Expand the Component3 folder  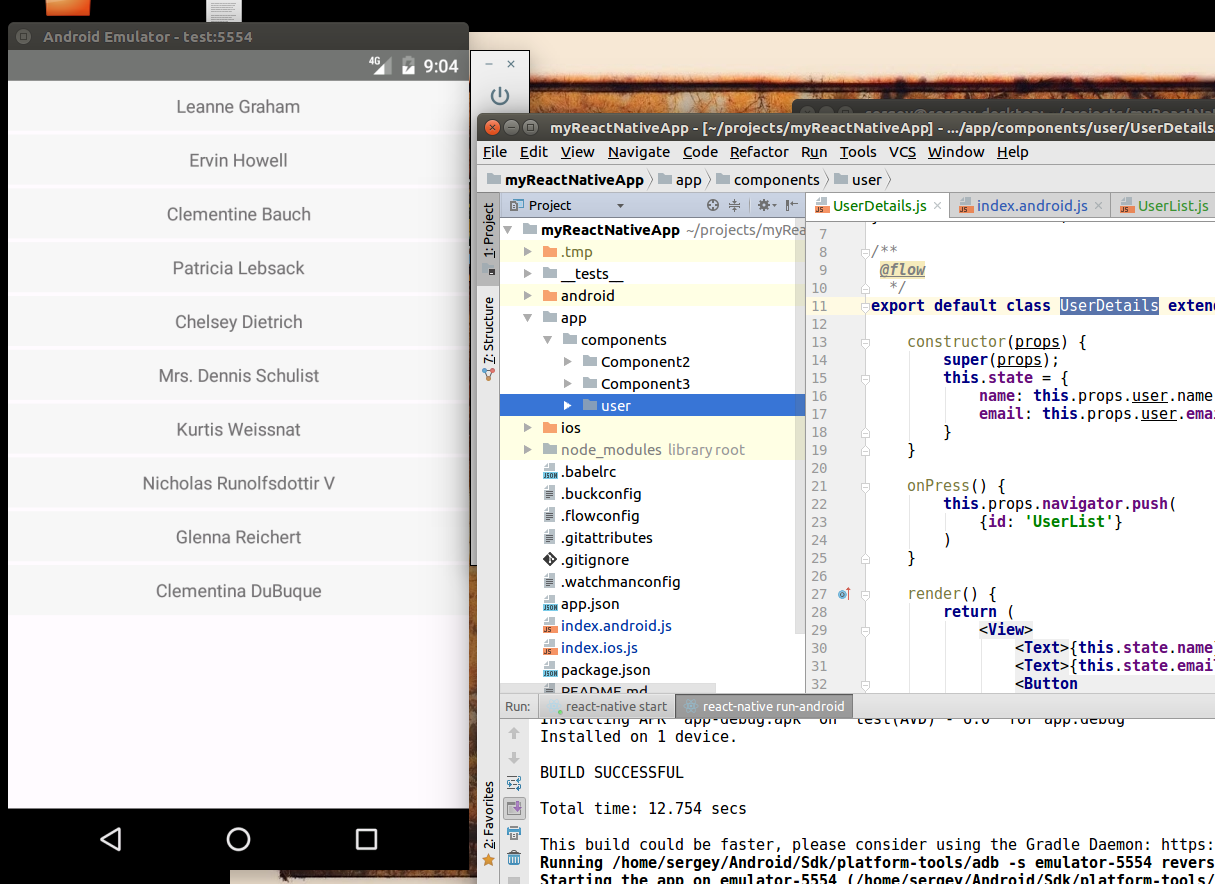568,384
